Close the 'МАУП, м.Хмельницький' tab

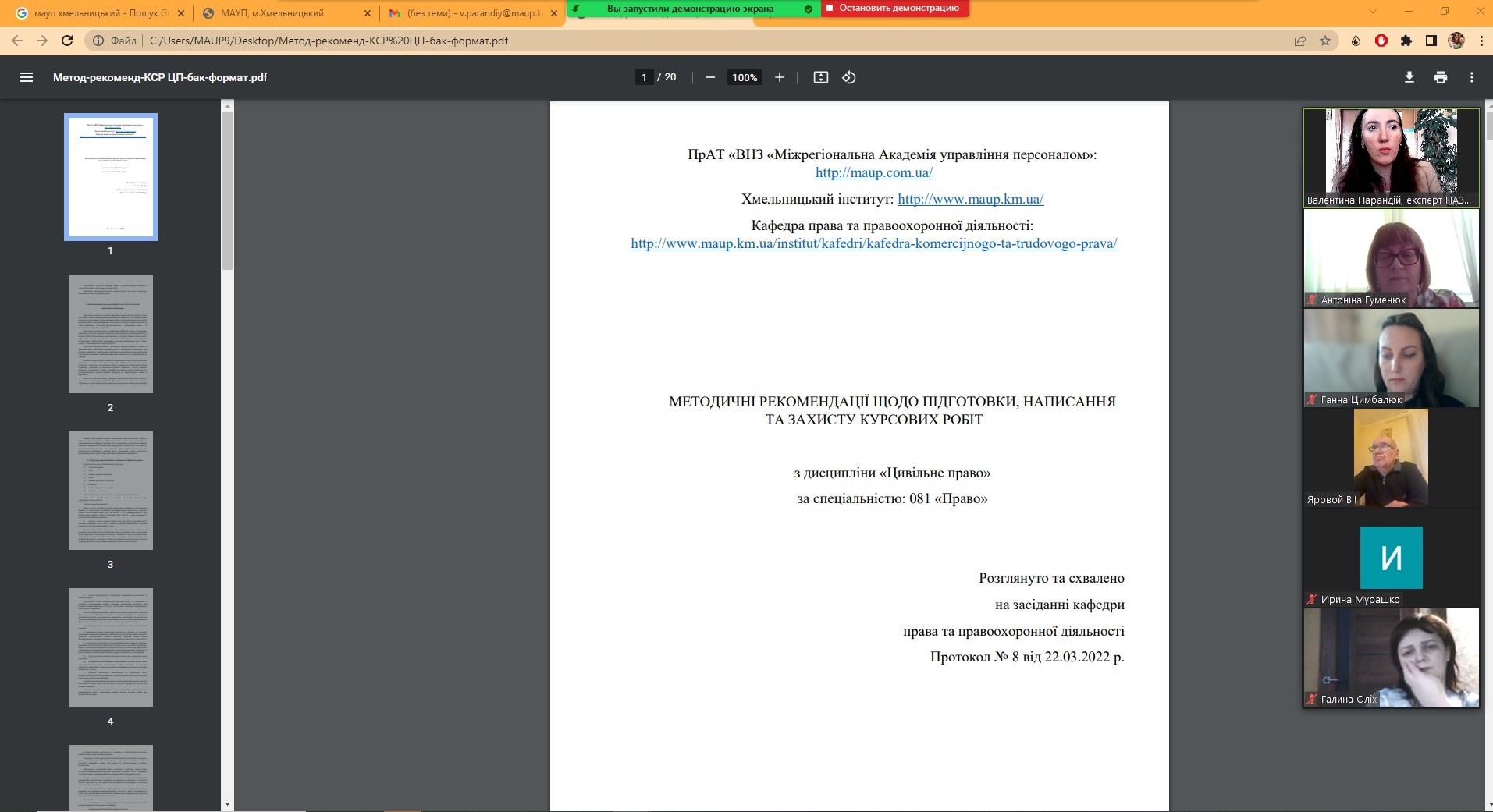coord(368,13)
